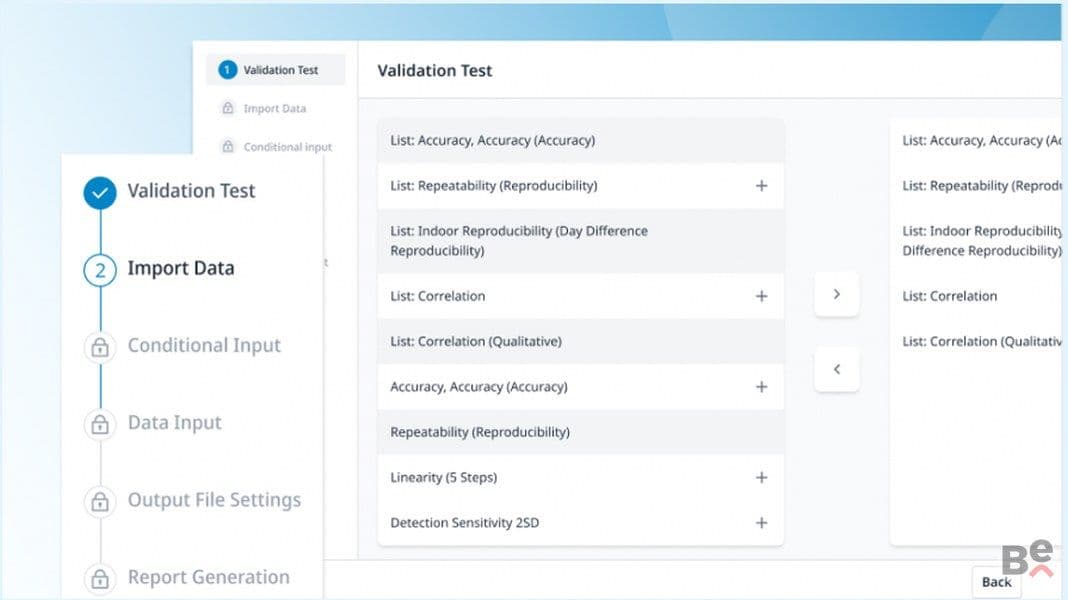Open the Report Generation step

(208, 578)
